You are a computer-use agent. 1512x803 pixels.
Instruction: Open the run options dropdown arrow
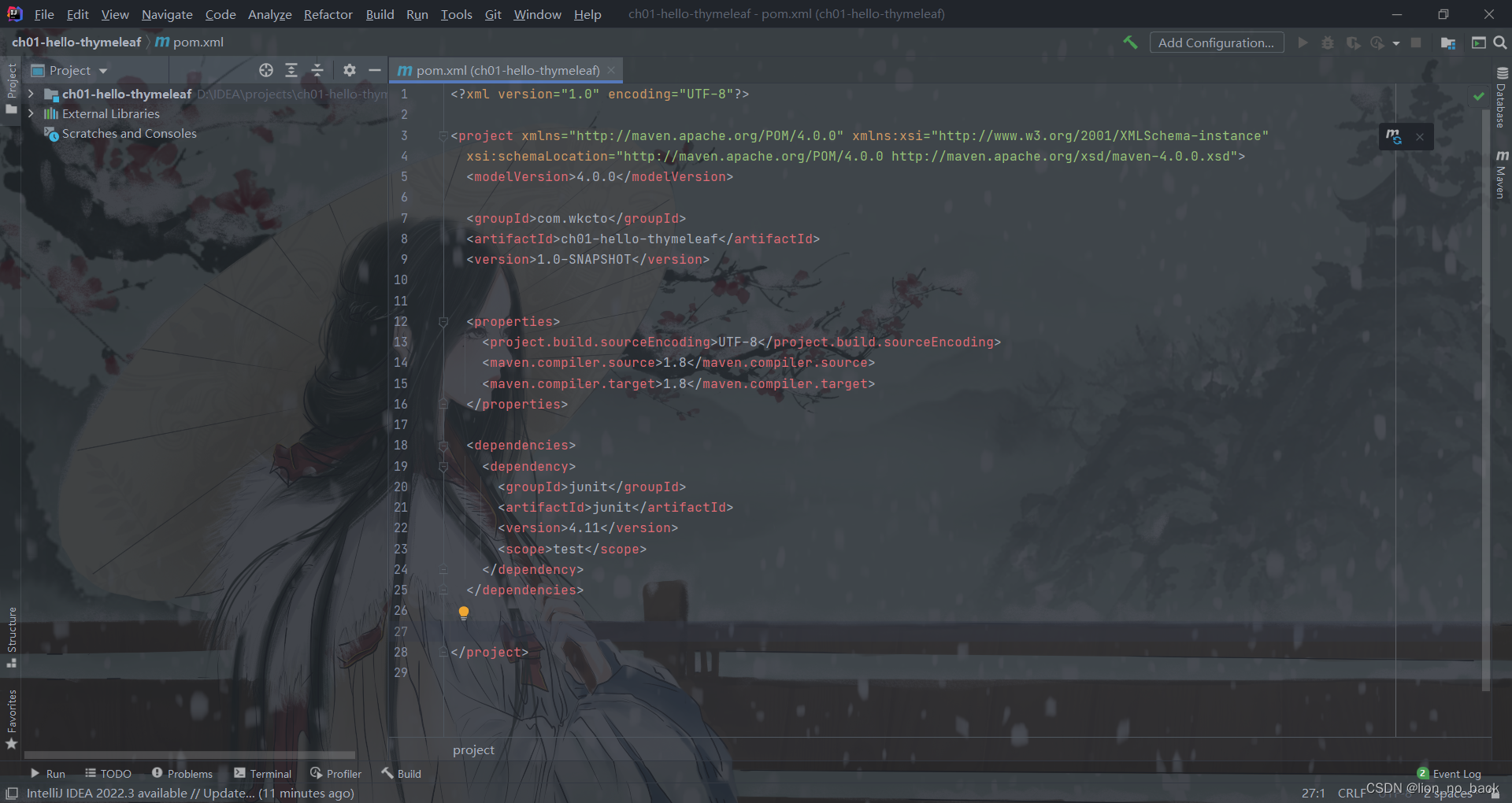pos(1396,43)
